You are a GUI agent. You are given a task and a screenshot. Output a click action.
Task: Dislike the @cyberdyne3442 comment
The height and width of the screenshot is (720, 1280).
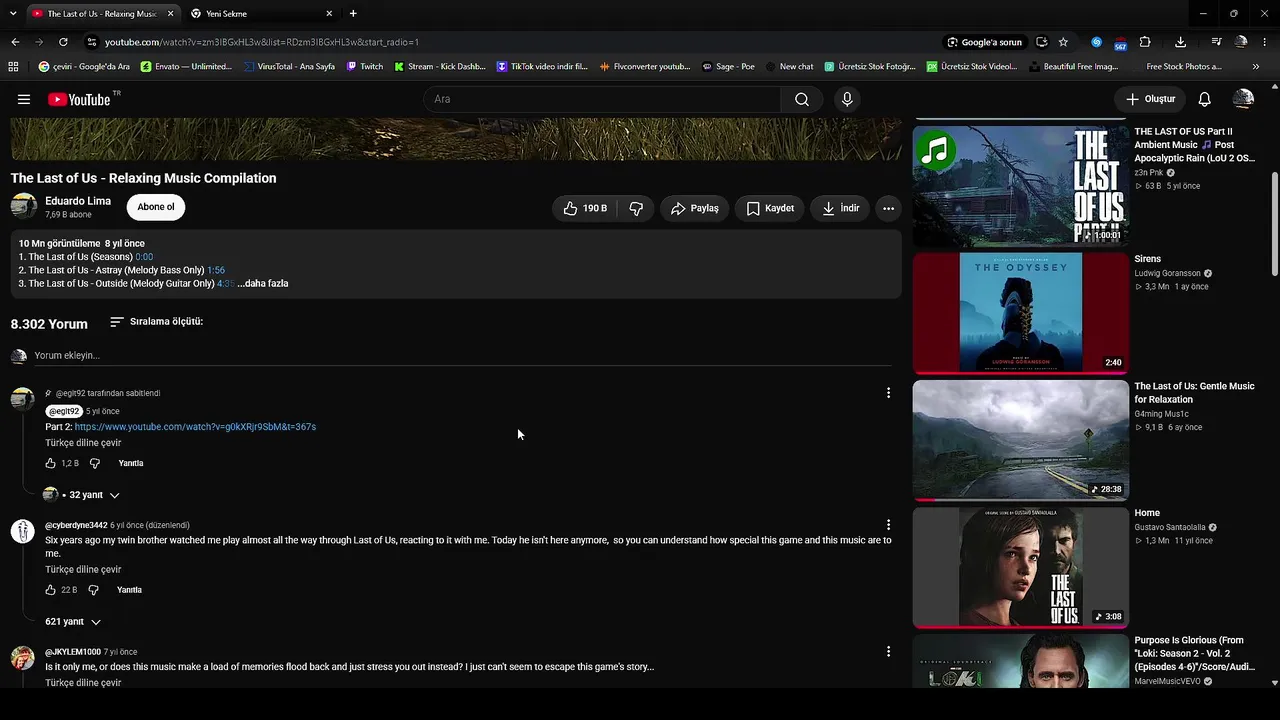tap(93, 590)
